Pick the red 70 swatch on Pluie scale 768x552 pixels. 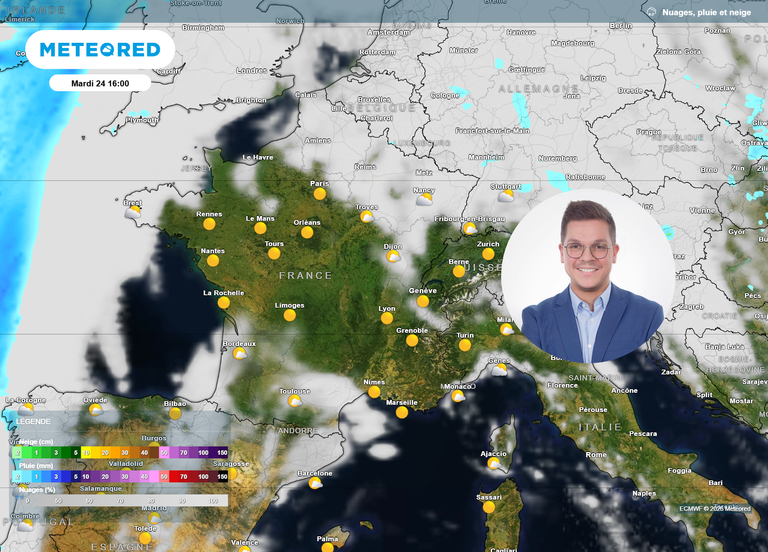[x=184, y=477]
